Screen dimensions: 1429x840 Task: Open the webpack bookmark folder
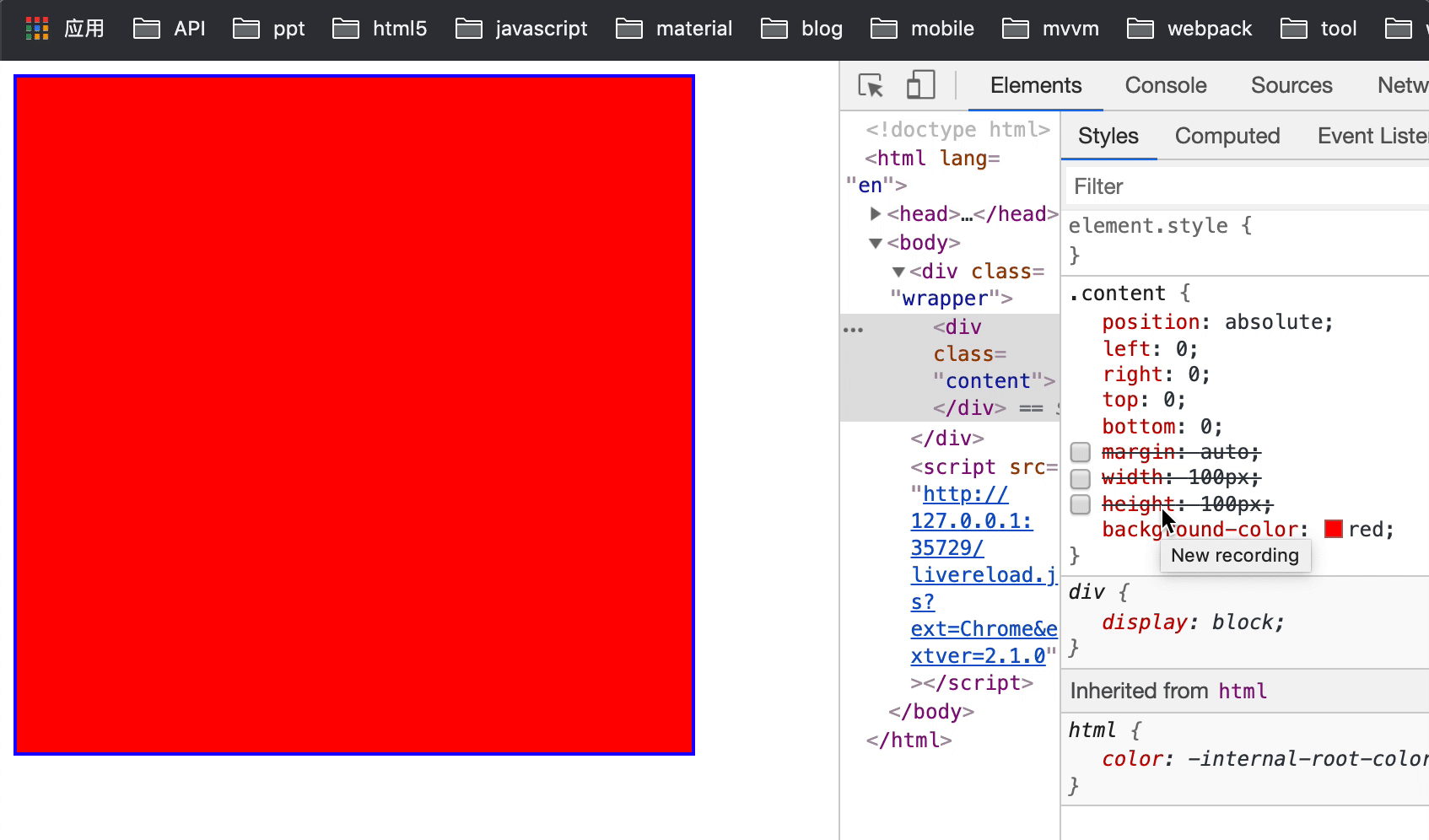click(x=1189, y=29)
